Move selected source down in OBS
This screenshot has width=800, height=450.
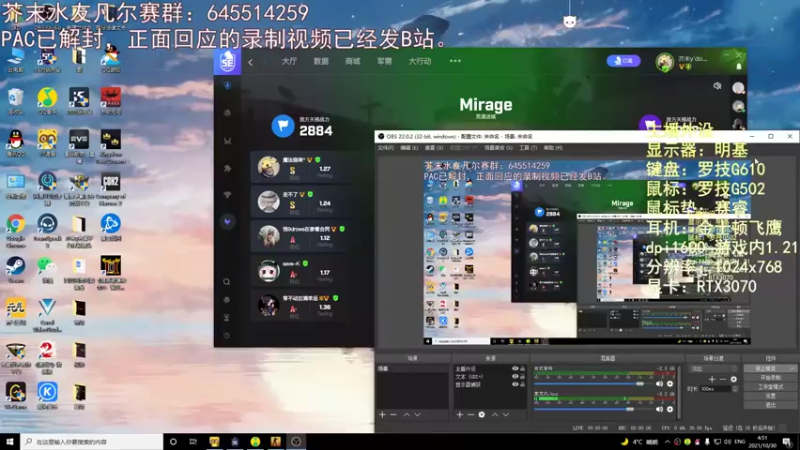(x=506, y=415)
